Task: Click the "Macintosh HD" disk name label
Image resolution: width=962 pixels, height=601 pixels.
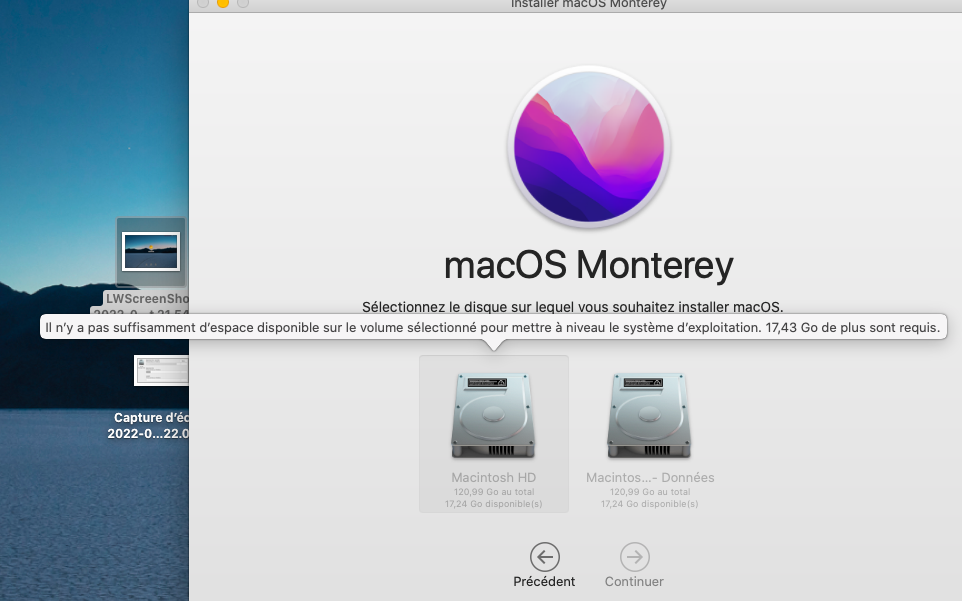Action: coord(493,478)
